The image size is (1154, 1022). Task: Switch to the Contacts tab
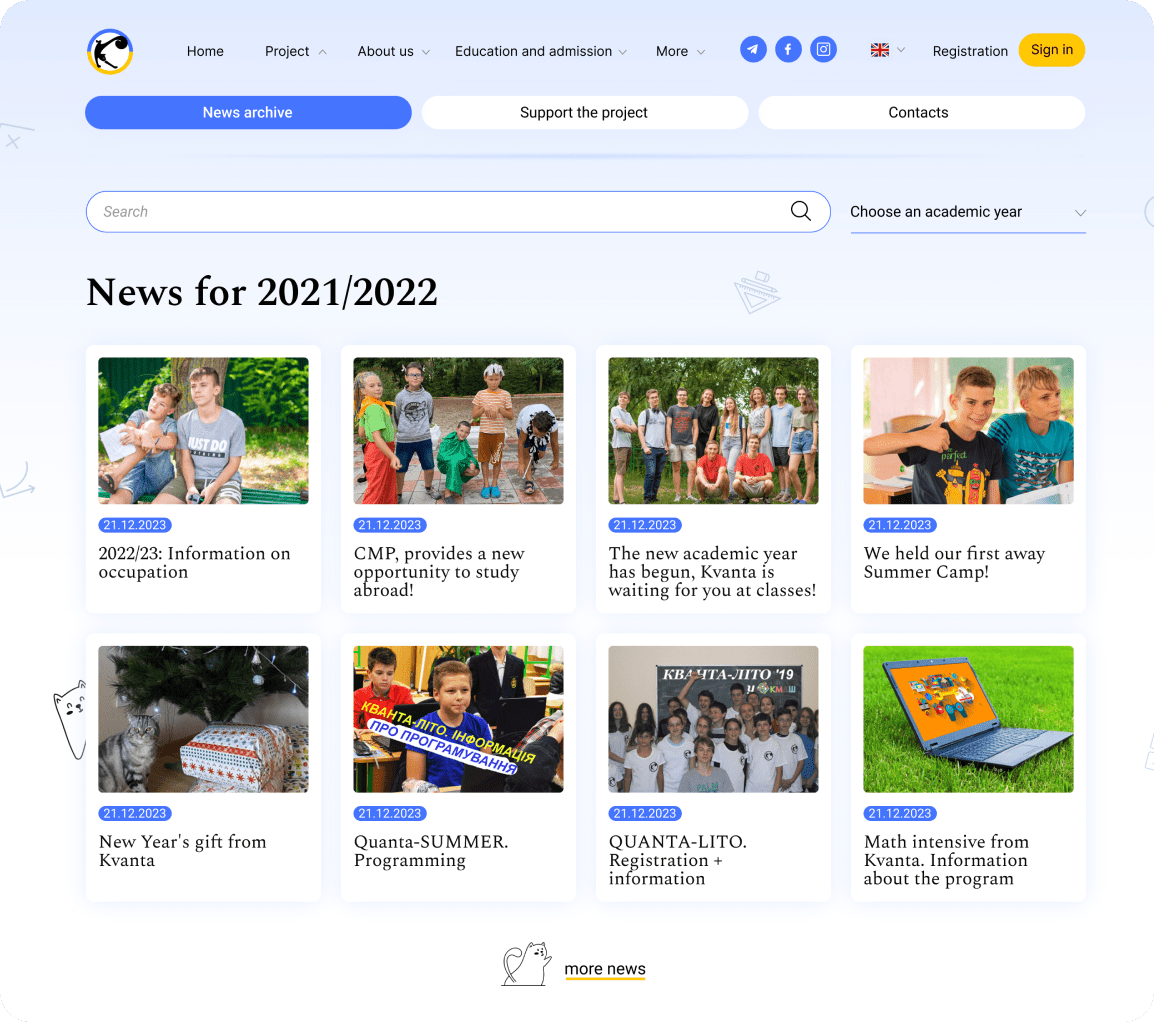[x=919, y=112]
